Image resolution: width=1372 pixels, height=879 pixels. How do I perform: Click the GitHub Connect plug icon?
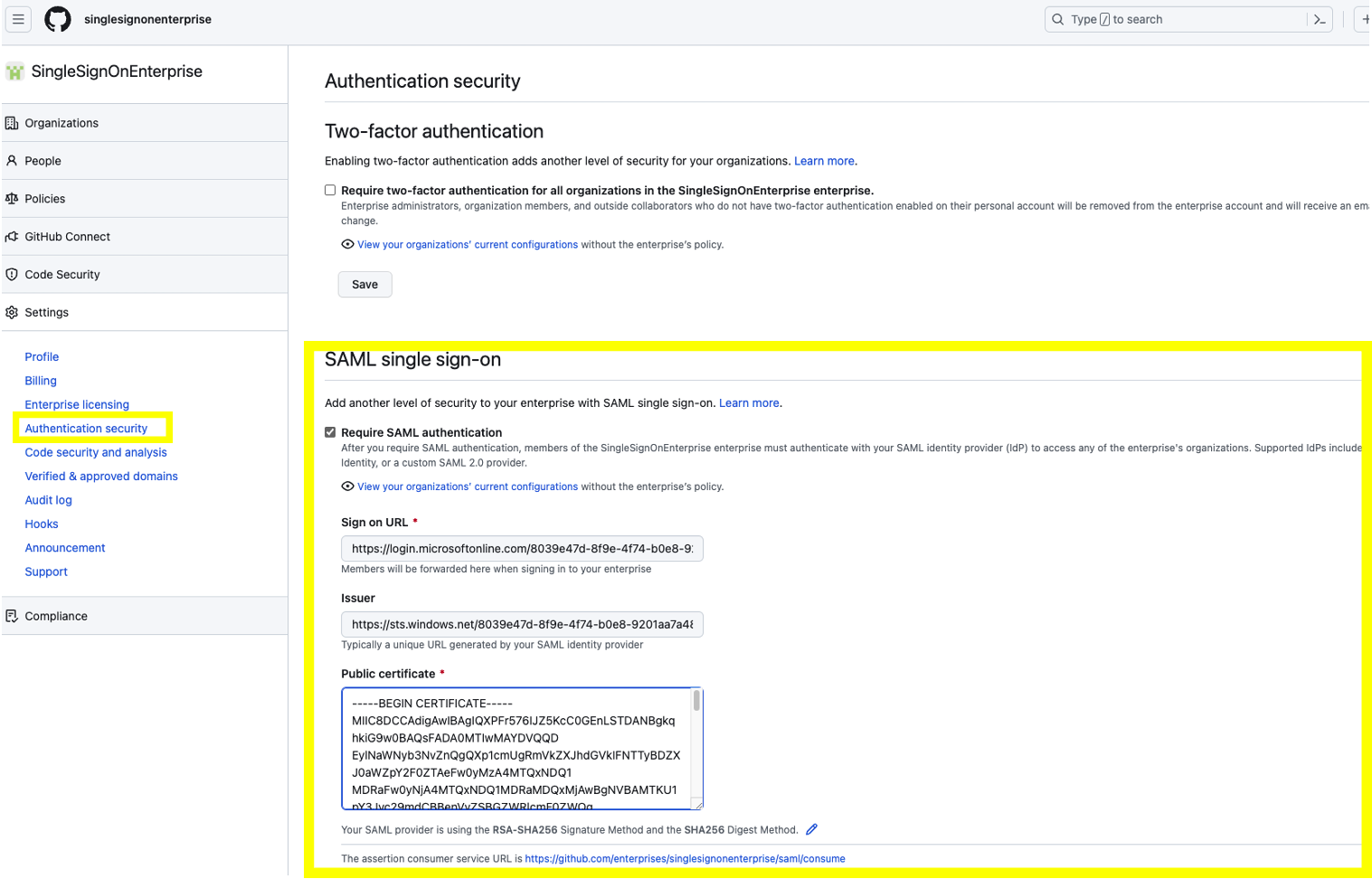point(12,237)
